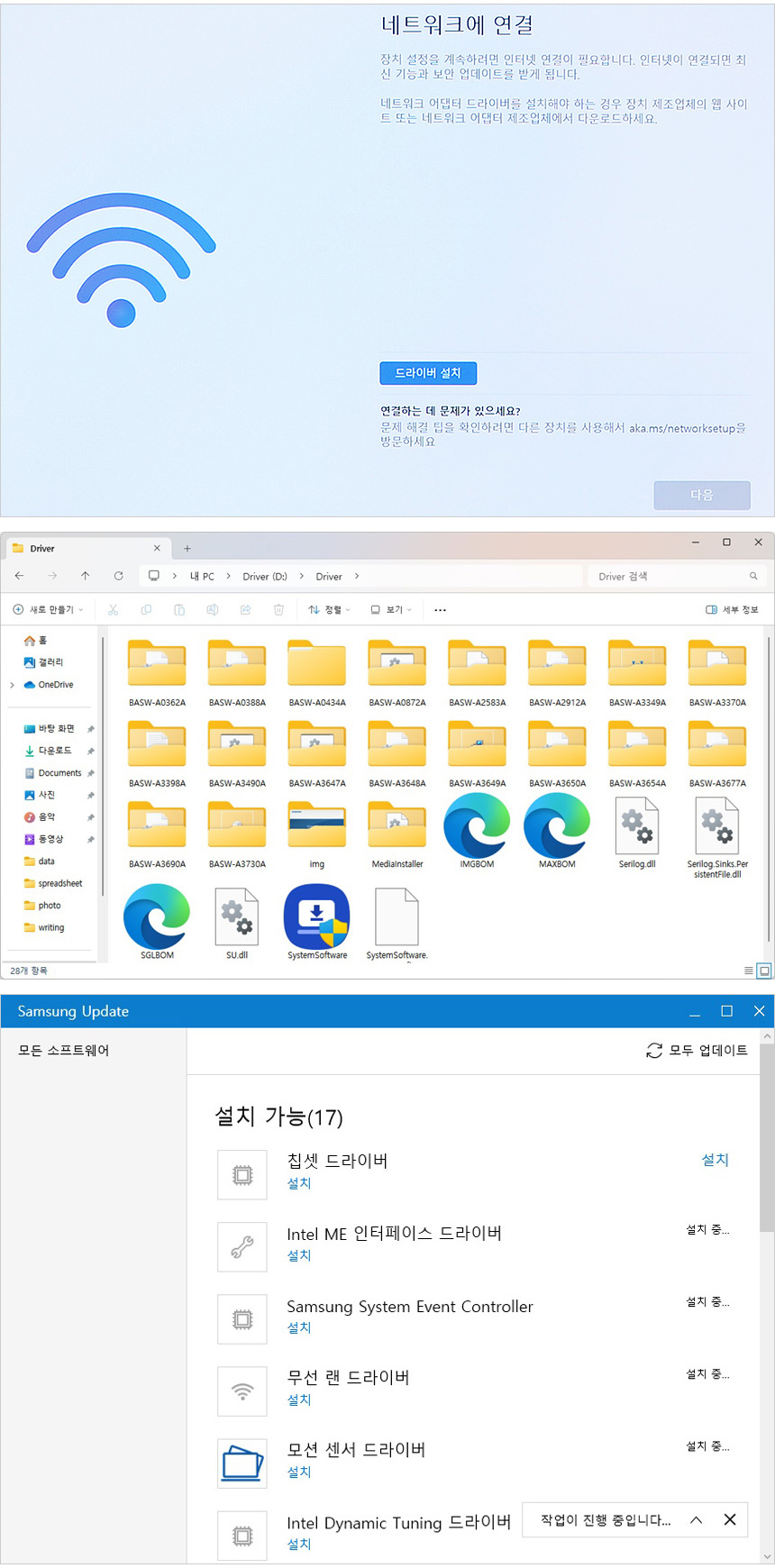Image resolution: width=775 pixels, height=1568 pixels.
Task: Open the IMGBOM Edge file
Action: click(477, 825)
